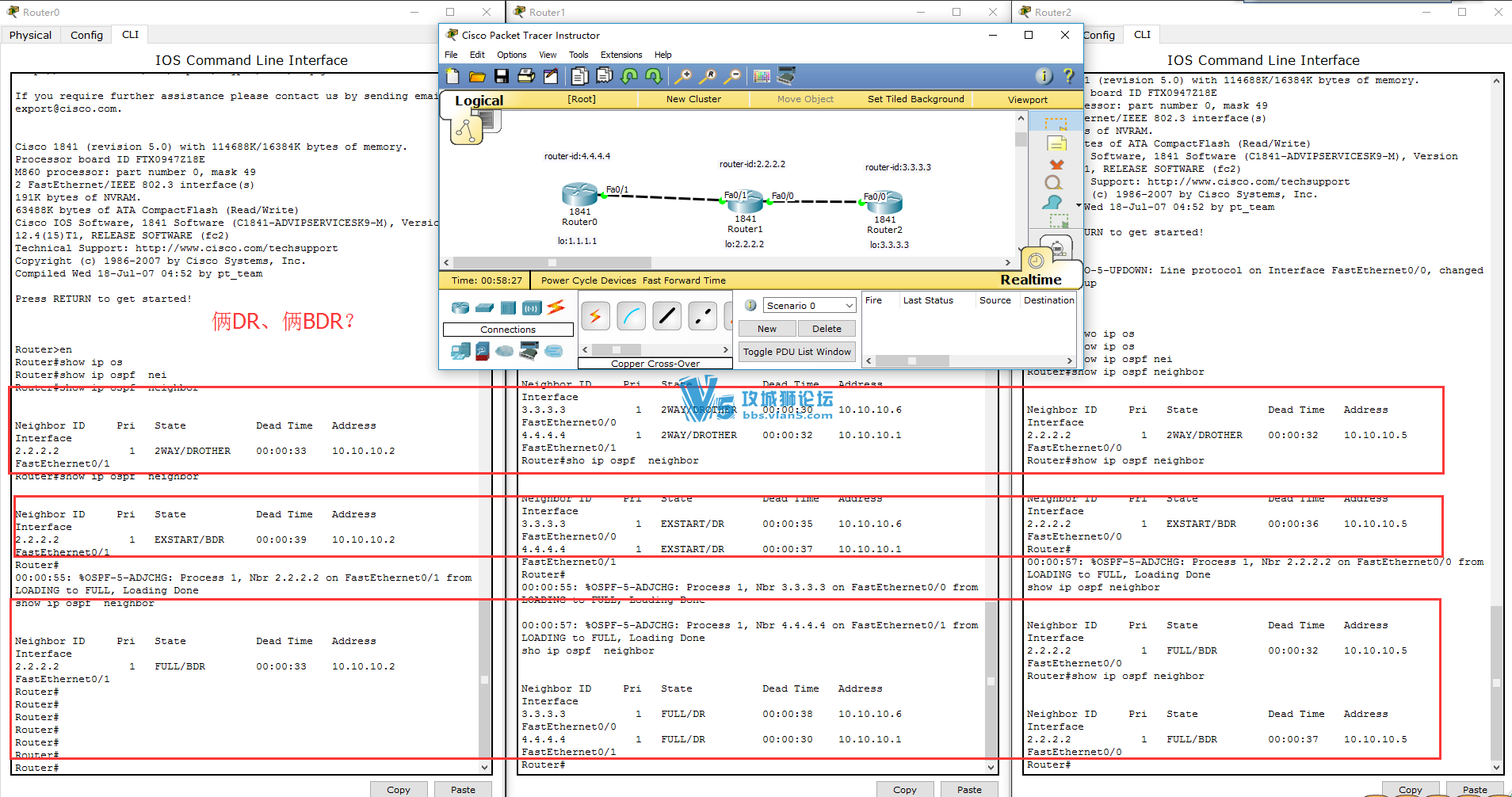This screenshot has height=797, width=1512.
Task: Click the Delete scenario button
Action: pyautogui.click(x=827, y=329)
